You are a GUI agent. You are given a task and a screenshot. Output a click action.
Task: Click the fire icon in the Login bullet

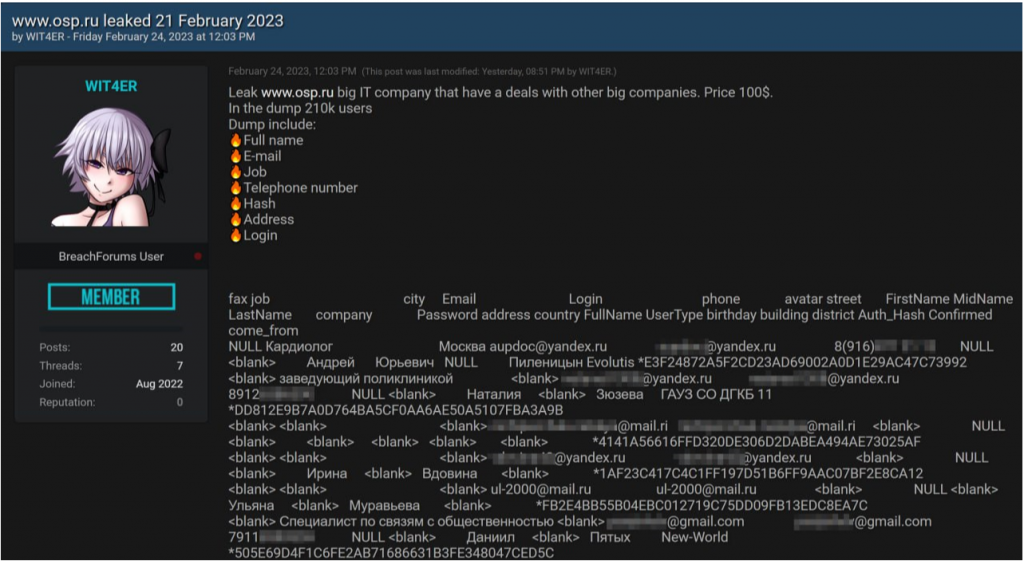(x=235, y=236)
